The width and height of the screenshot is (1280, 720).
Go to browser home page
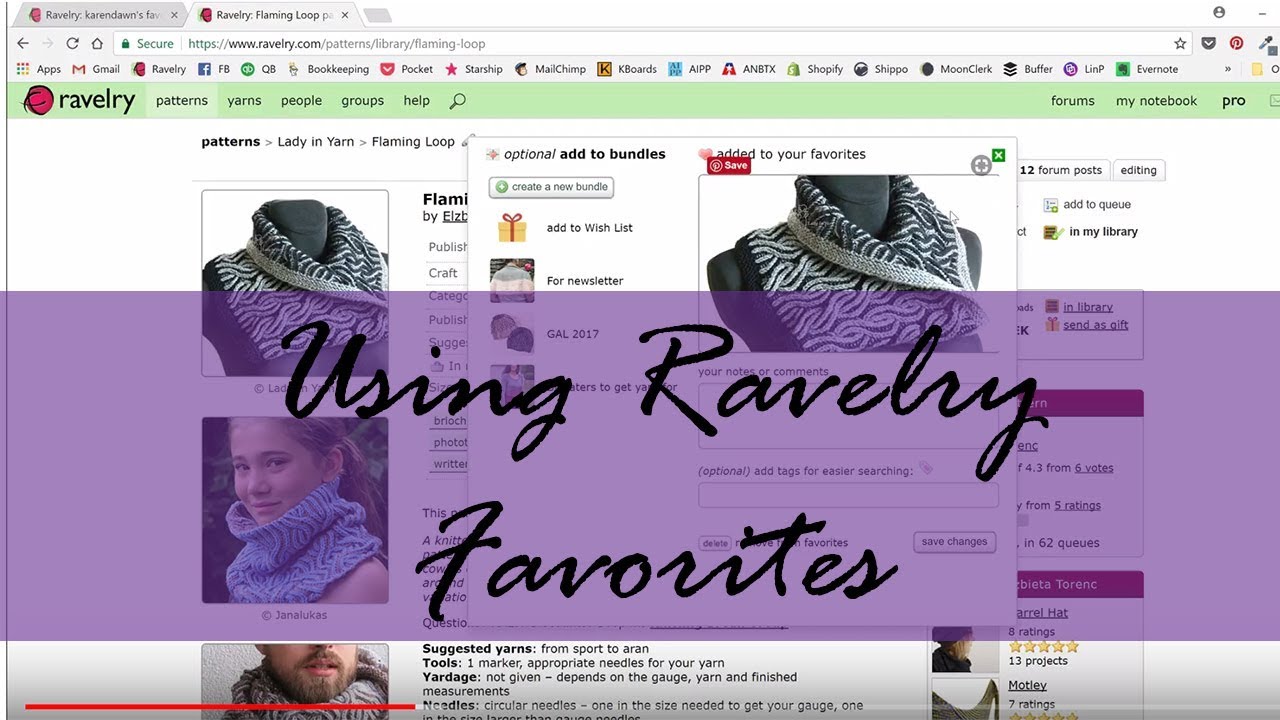coord(97,43)
